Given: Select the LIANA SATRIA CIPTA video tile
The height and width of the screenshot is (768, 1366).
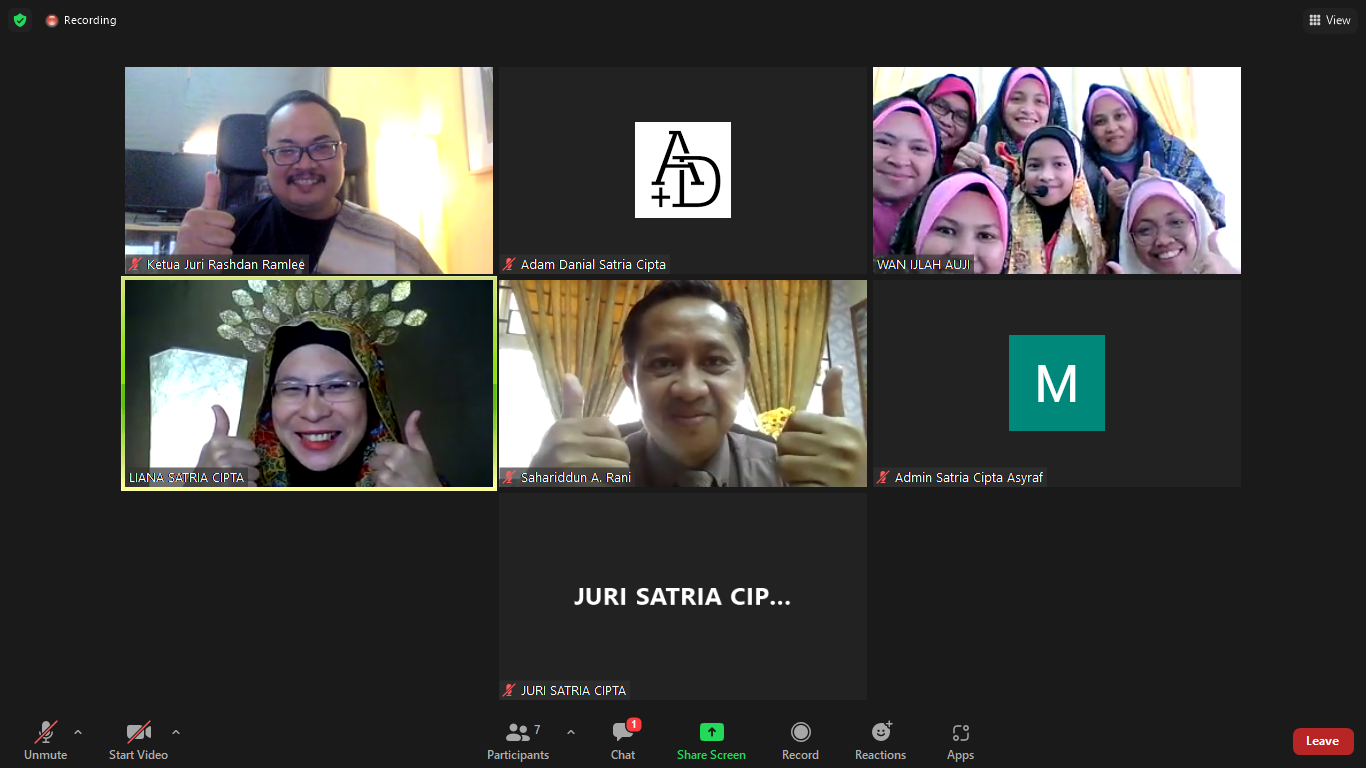Looking at the screenshot, I should [309, 384].
